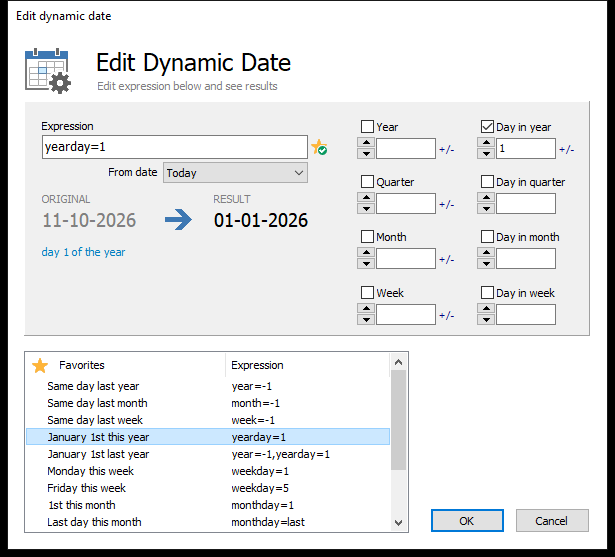This screenshot has width=615, height=557.
Task: Decrease the Day in year value
Action: click(x=486, y=153)
